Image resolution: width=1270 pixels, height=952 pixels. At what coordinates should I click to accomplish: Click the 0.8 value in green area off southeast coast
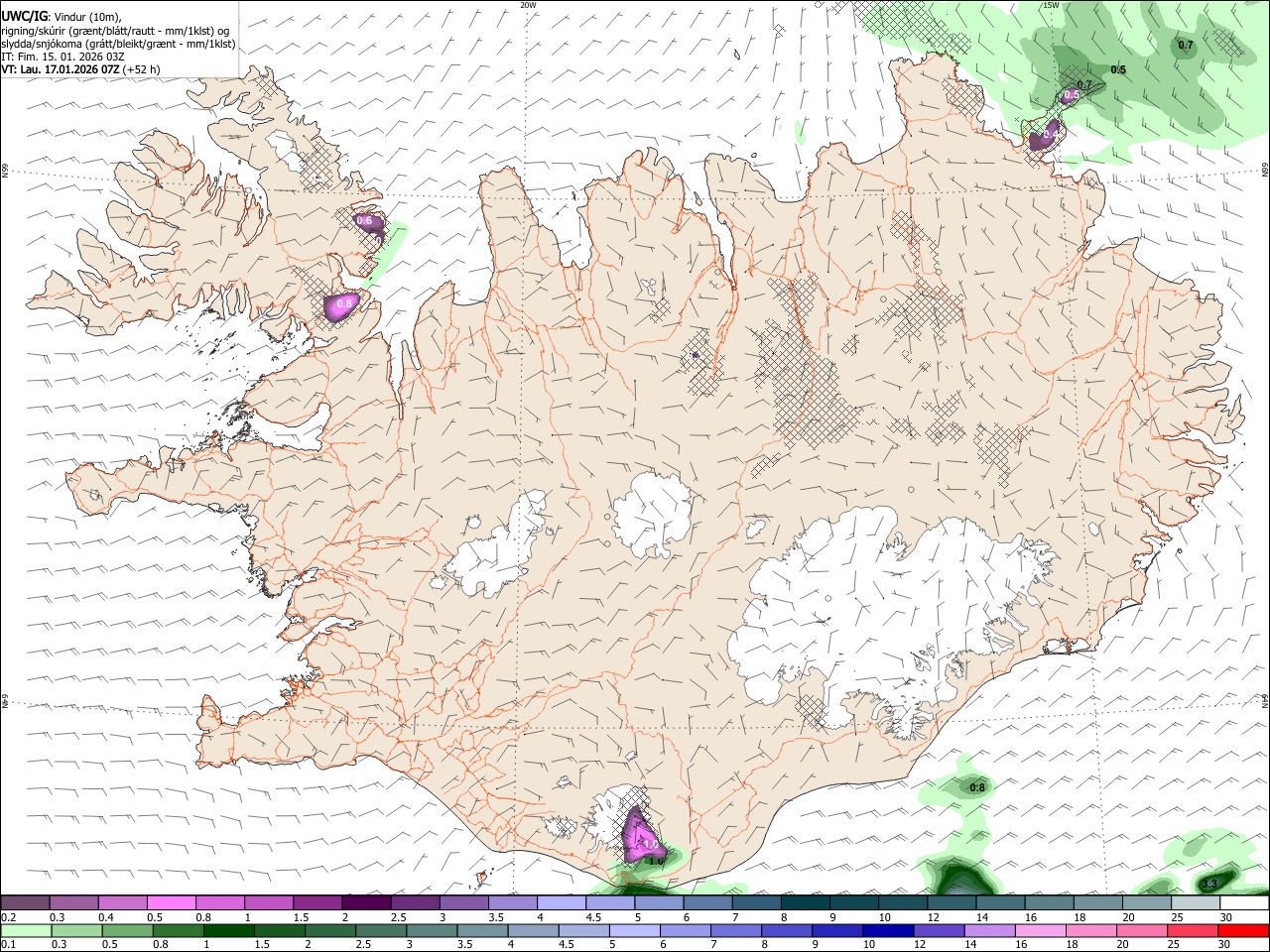[x=976, y=788]
